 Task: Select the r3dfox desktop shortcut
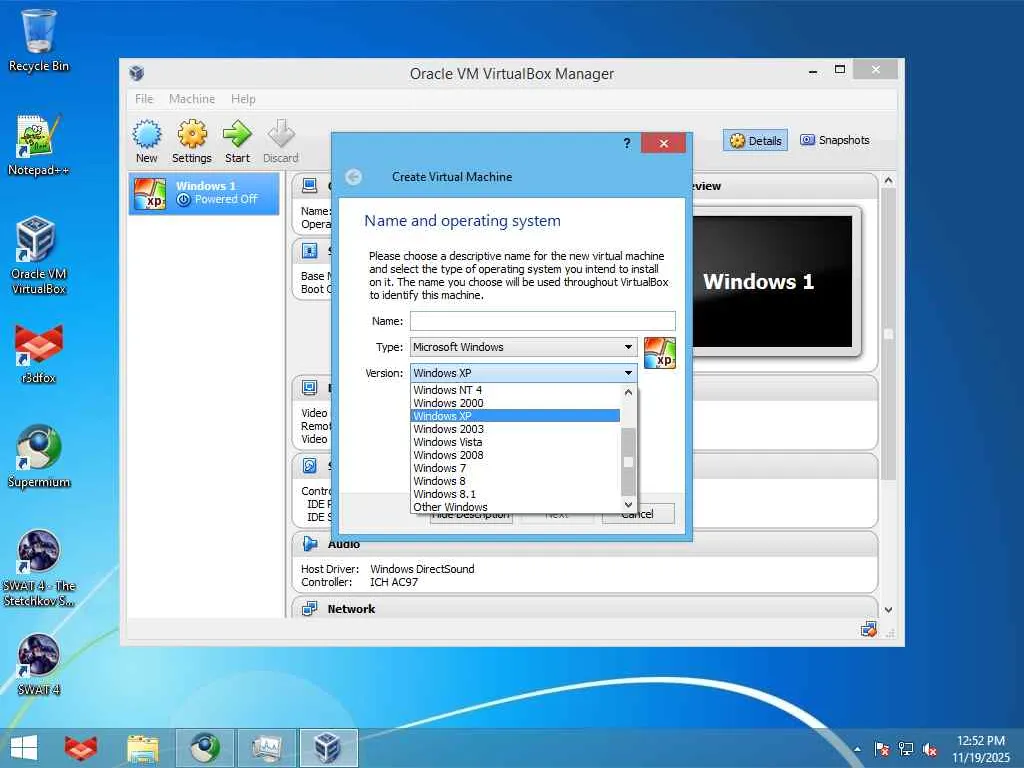pos(39,354)
